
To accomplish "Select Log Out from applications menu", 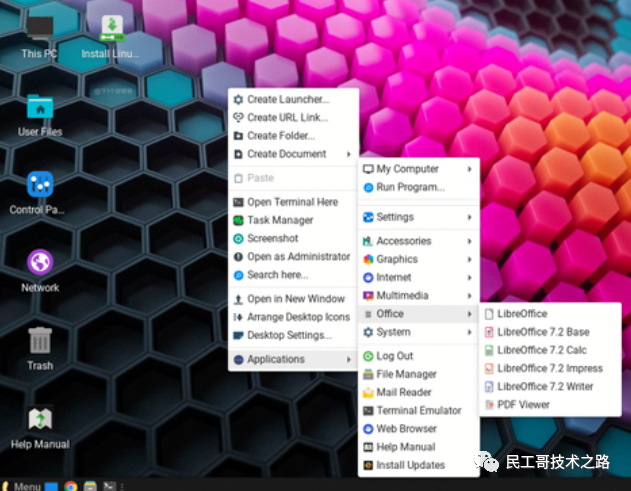I will 419,356.
